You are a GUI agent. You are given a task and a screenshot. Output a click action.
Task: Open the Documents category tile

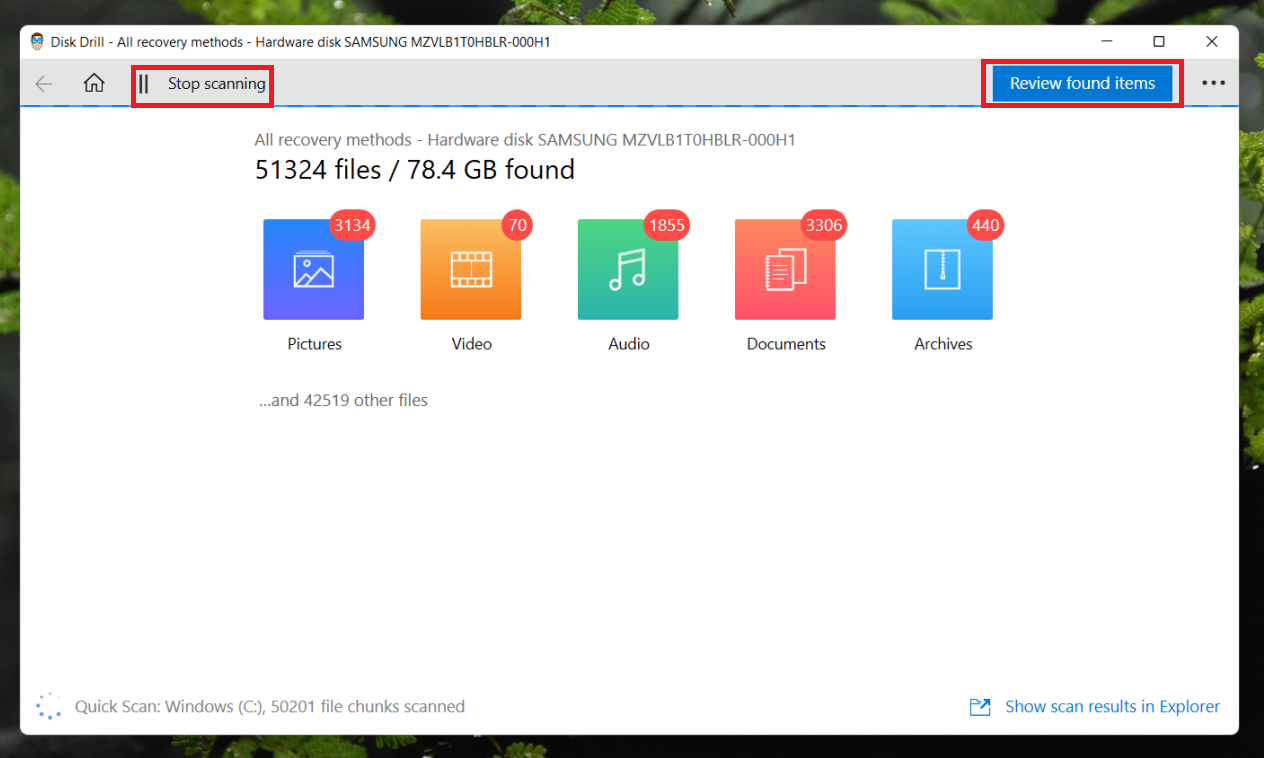coord(785,270)
